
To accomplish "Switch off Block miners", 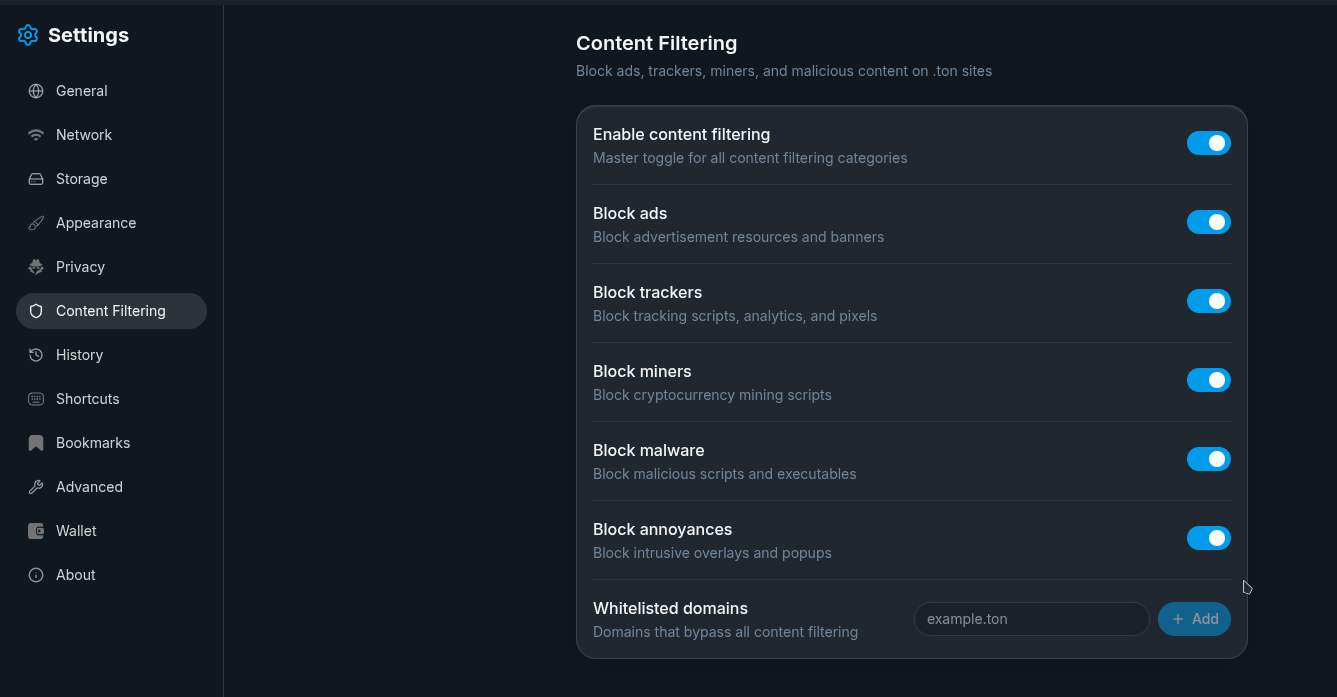I will tap(1208, 380).
